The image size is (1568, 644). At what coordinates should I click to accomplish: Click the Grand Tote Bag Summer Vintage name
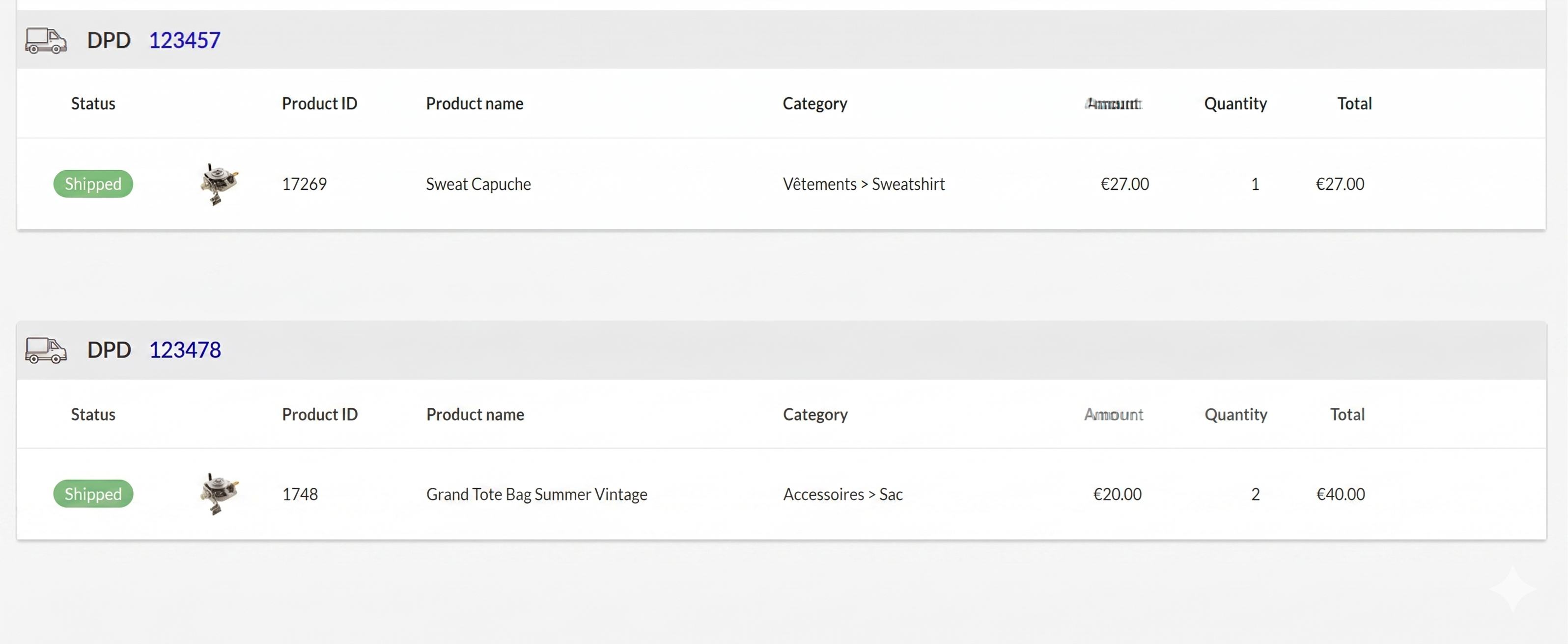(537, 494)
